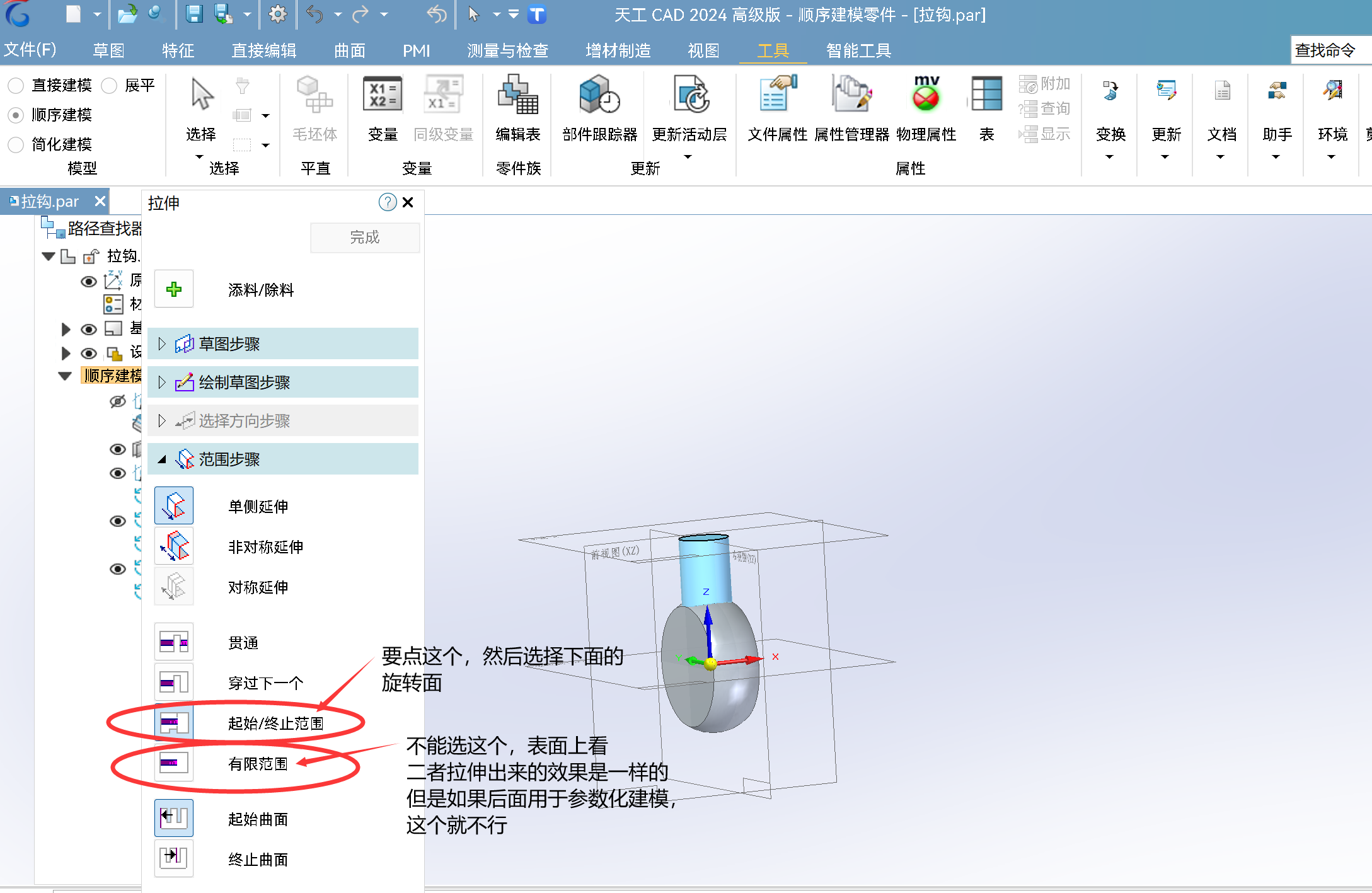Close the 拉钩.par document tab

pos(100,201)
